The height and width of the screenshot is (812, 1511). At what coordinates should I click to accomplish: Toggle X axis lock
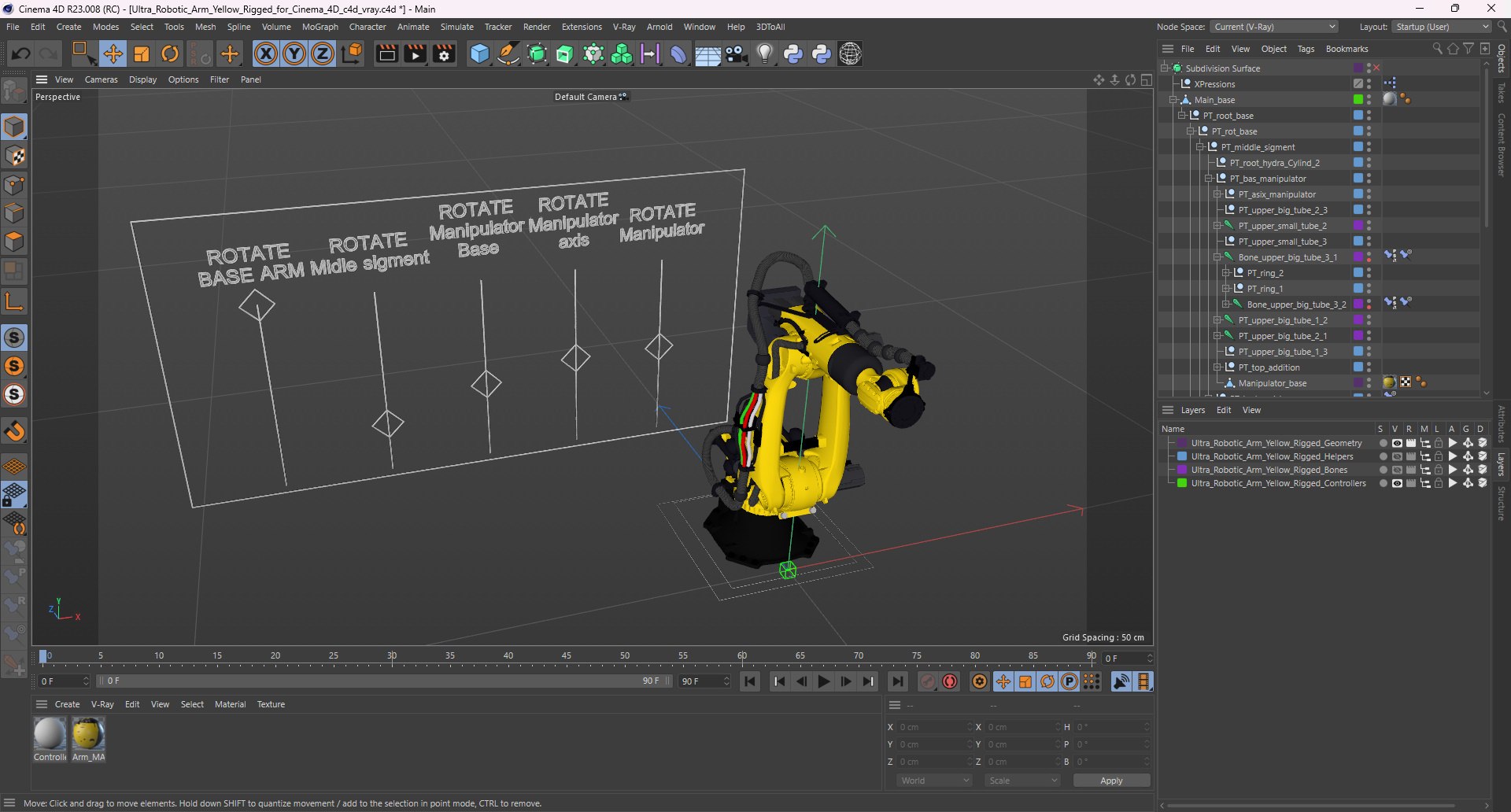266,54
